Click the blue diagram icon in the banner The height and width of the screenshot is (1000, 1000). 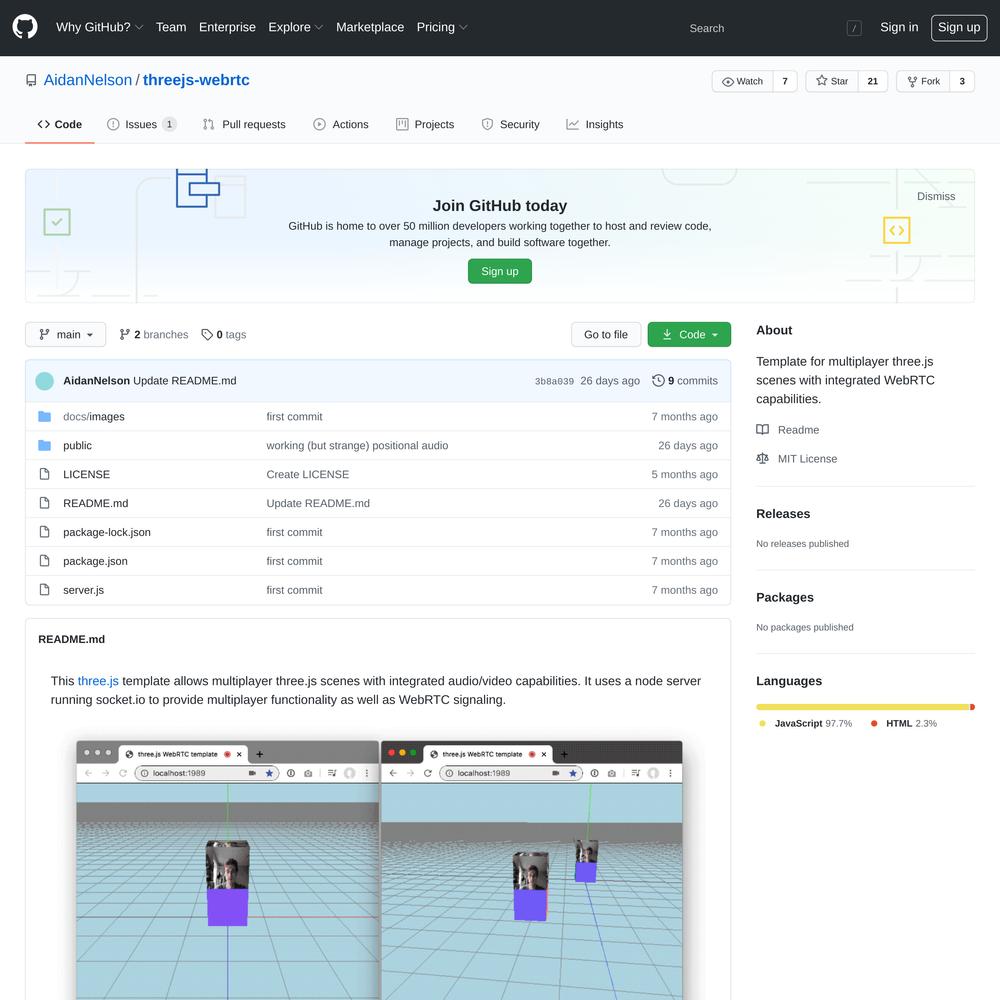point(198,188)
